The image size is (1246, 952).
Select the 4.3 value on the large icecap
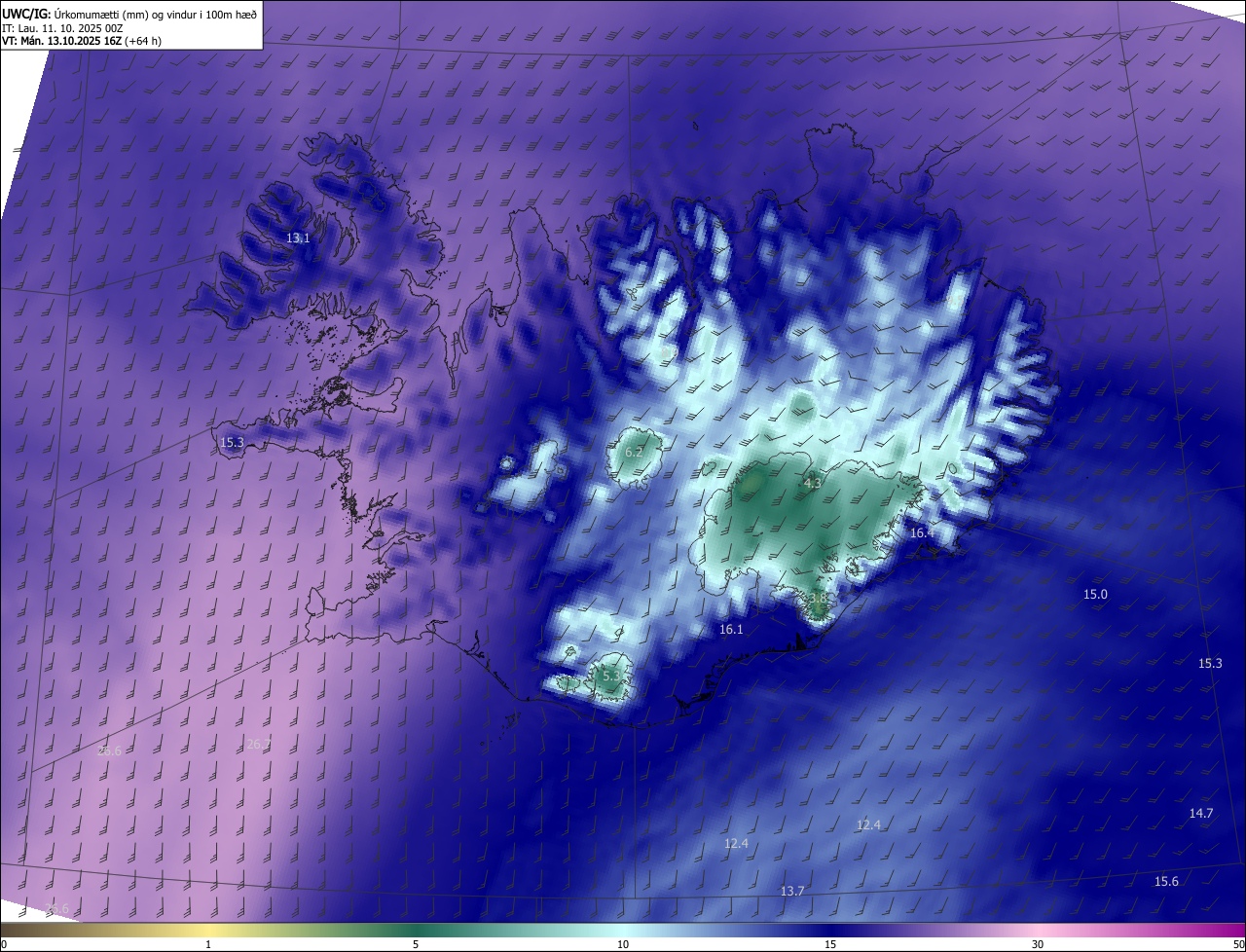click(813, 483)
